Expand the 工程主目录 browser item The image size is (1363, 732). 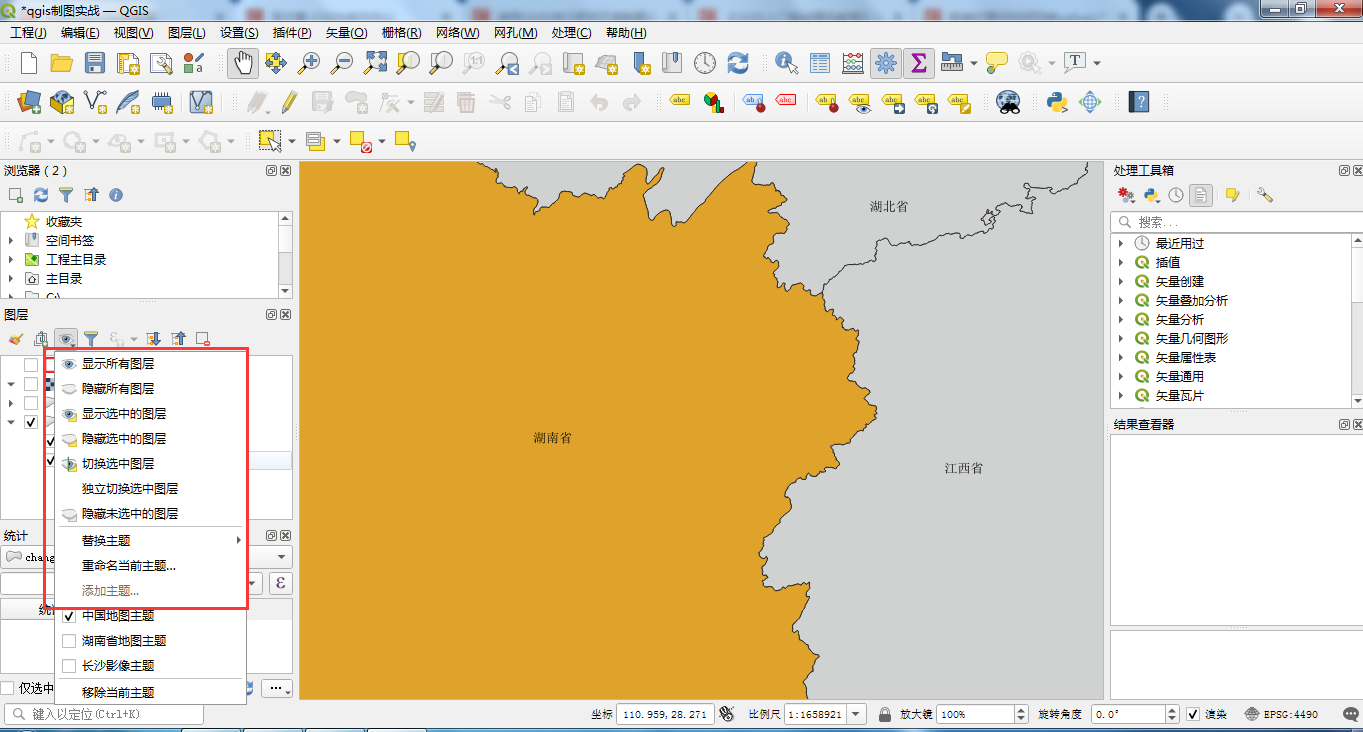coord(11,259)
